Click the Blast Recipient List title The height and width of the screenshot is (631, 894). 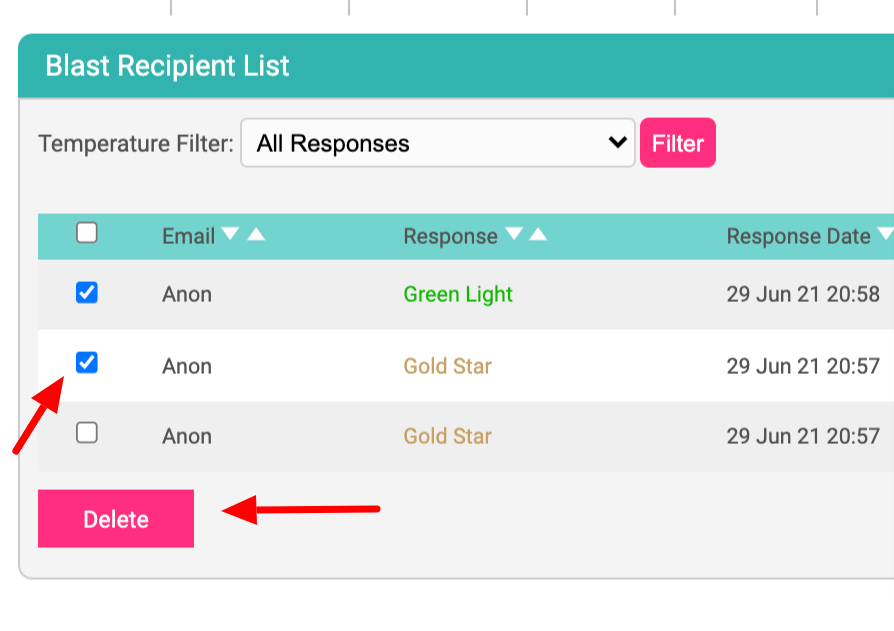click(x=167, y=66)
